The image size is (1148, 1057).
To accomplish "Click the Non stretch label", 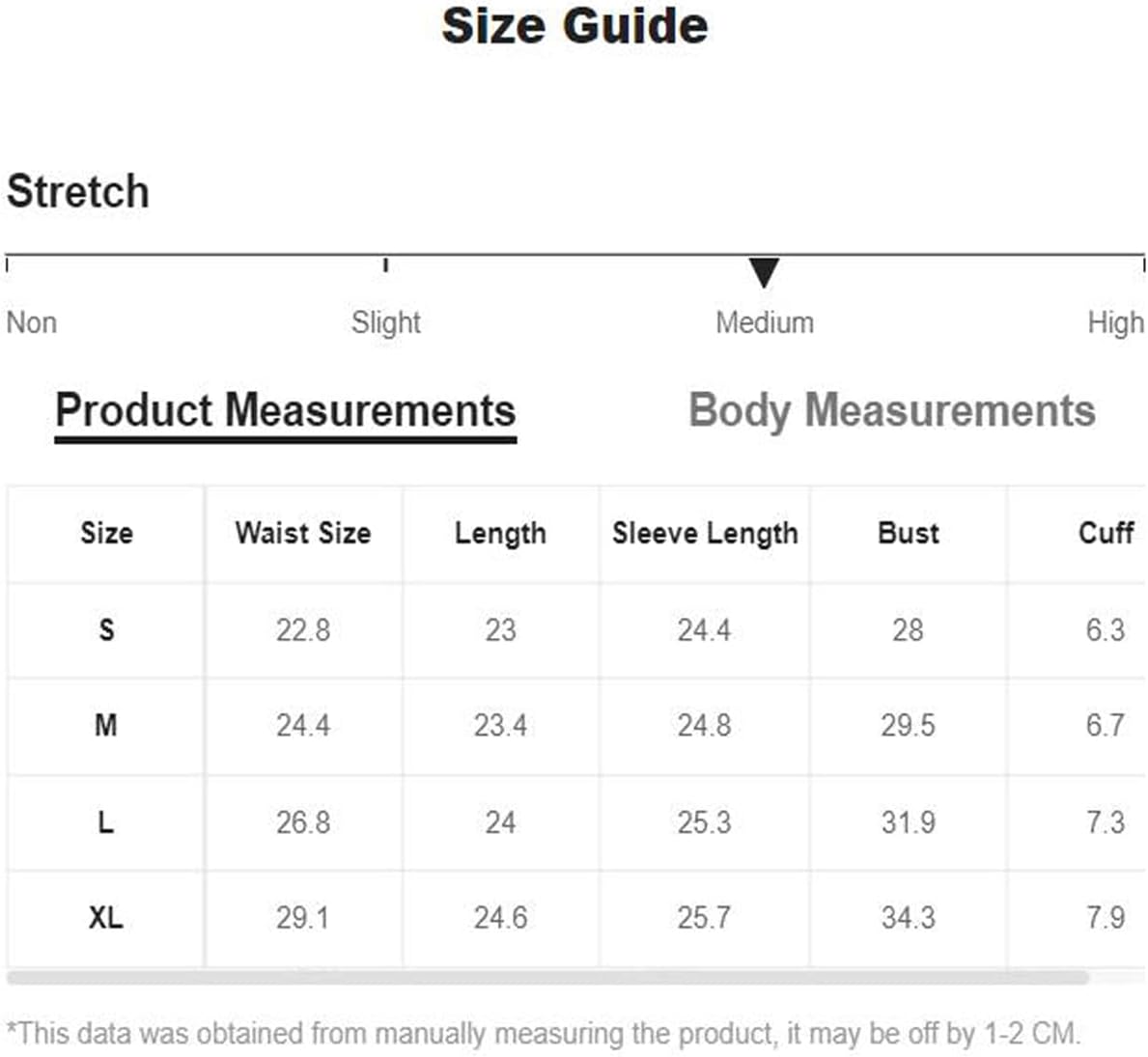I will tap(32, 322).
